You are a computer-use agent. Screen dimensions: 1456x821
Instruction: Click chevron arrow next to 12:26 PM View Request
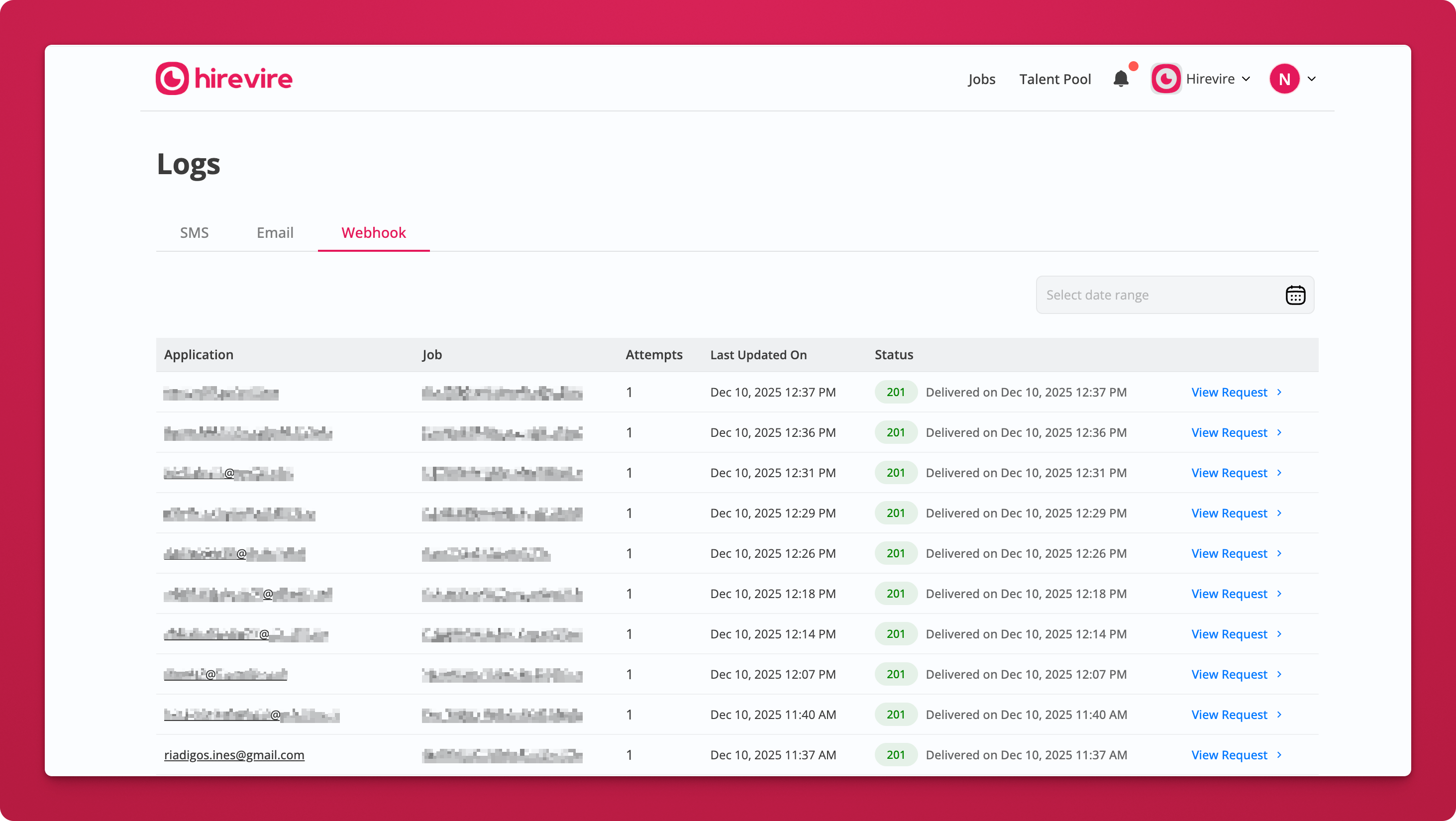1279,553
